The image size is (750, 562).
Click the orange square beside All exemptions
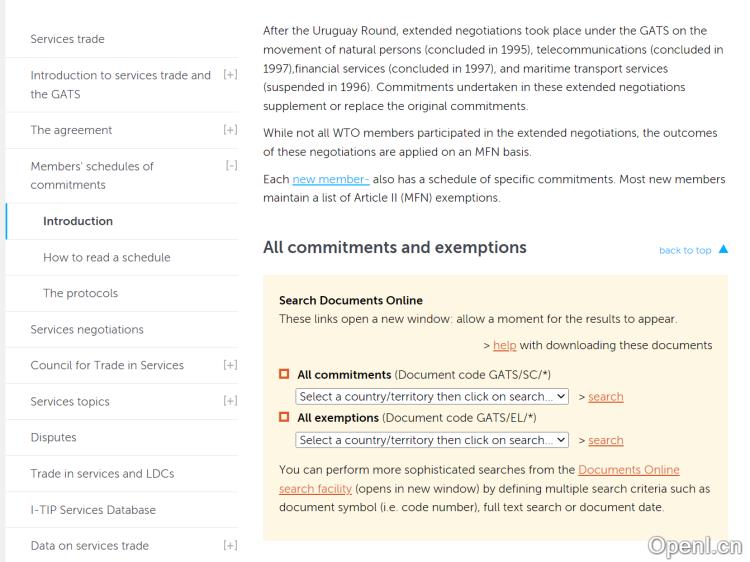point(284,417)
